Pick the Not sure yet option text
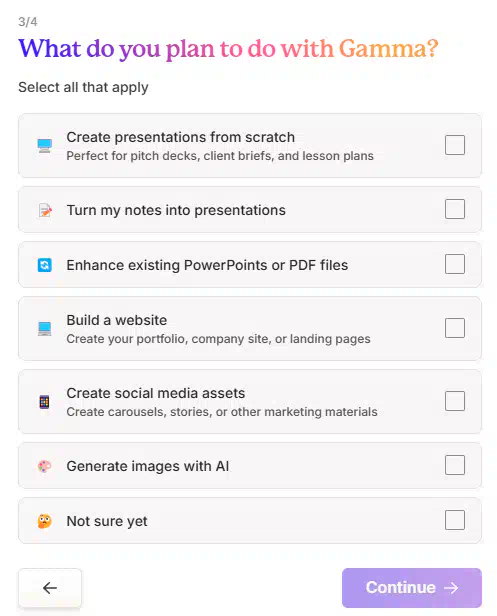497x616 pixels. pos(107,521)
